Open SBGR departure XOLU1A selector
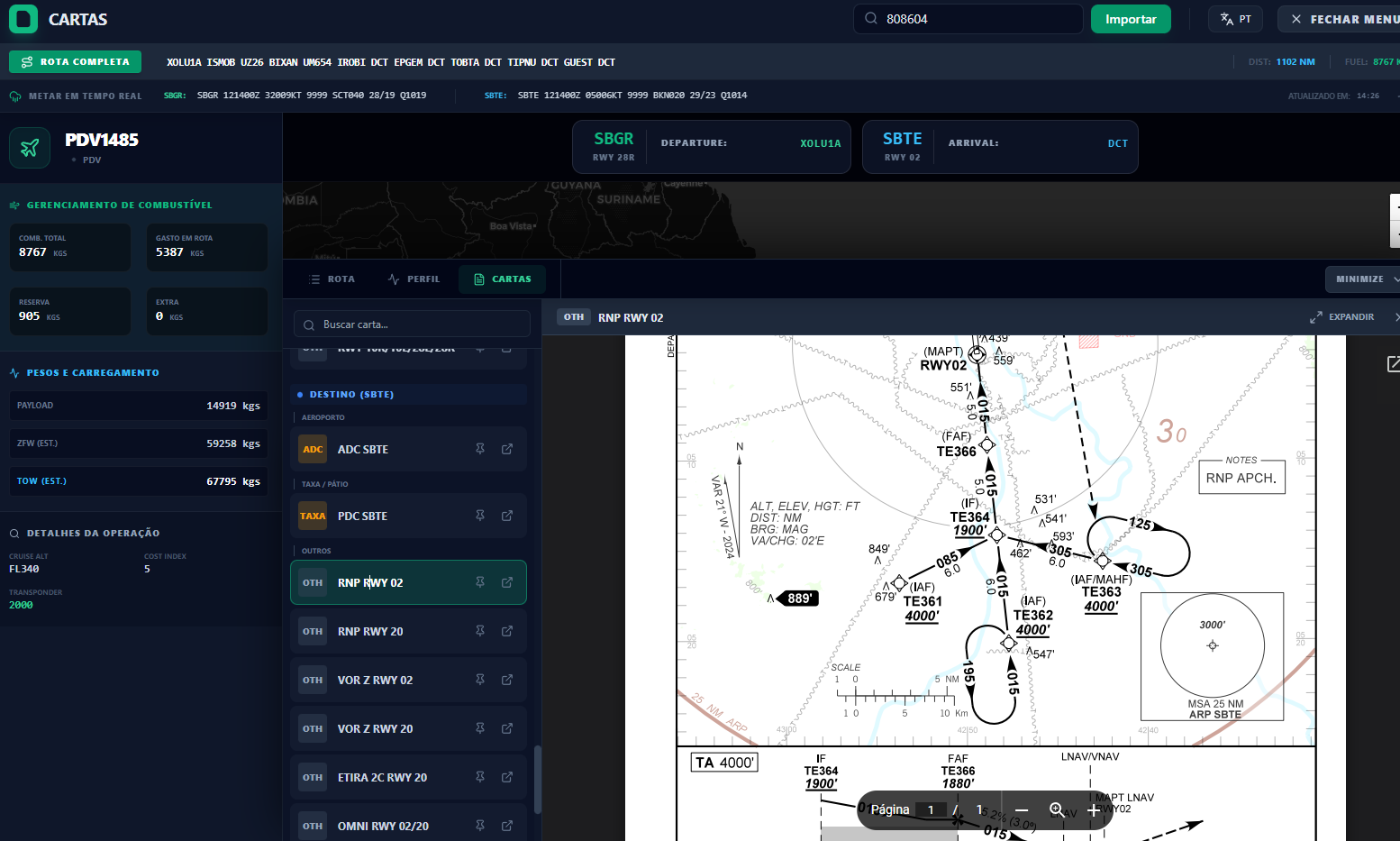 820,143
